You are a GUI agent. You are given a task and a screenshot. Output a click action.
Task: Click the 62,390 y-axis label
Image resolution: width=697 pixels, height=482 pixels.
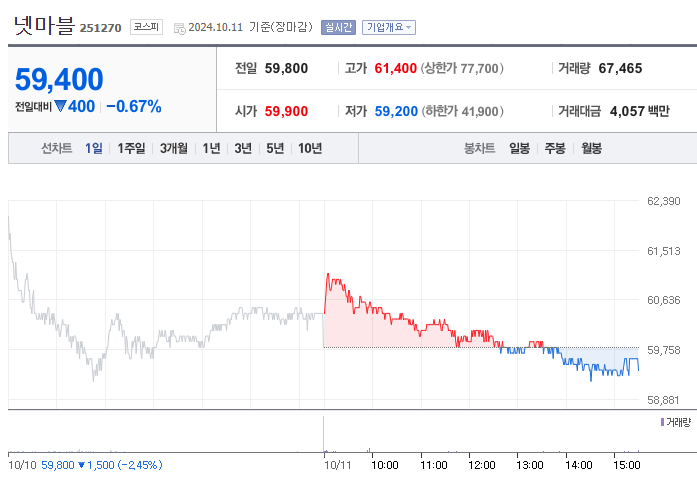coord(664,201)
